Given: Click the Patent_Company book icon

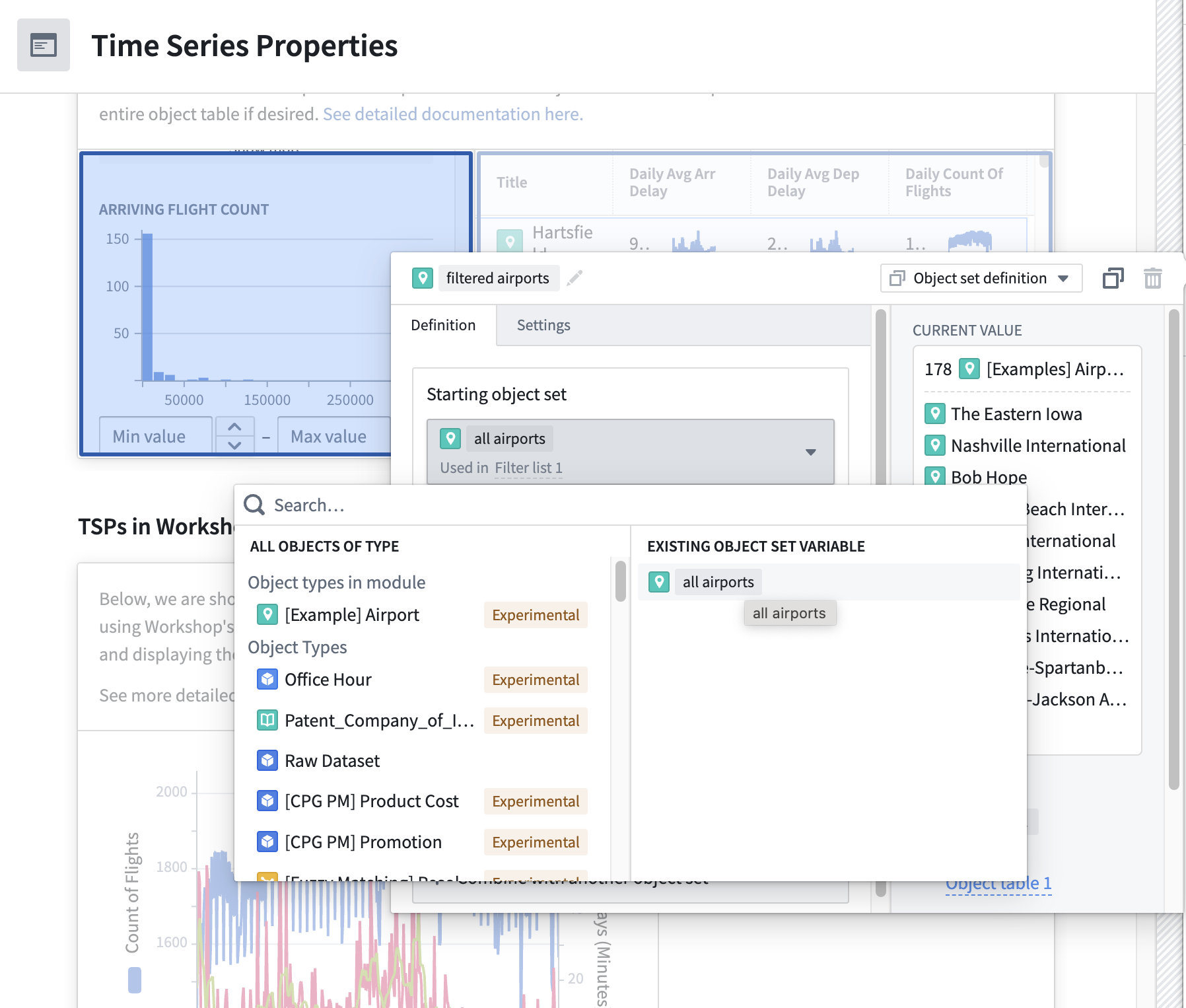Looking at the screenshot, I should pyautogui.click(x=267, y=720).
